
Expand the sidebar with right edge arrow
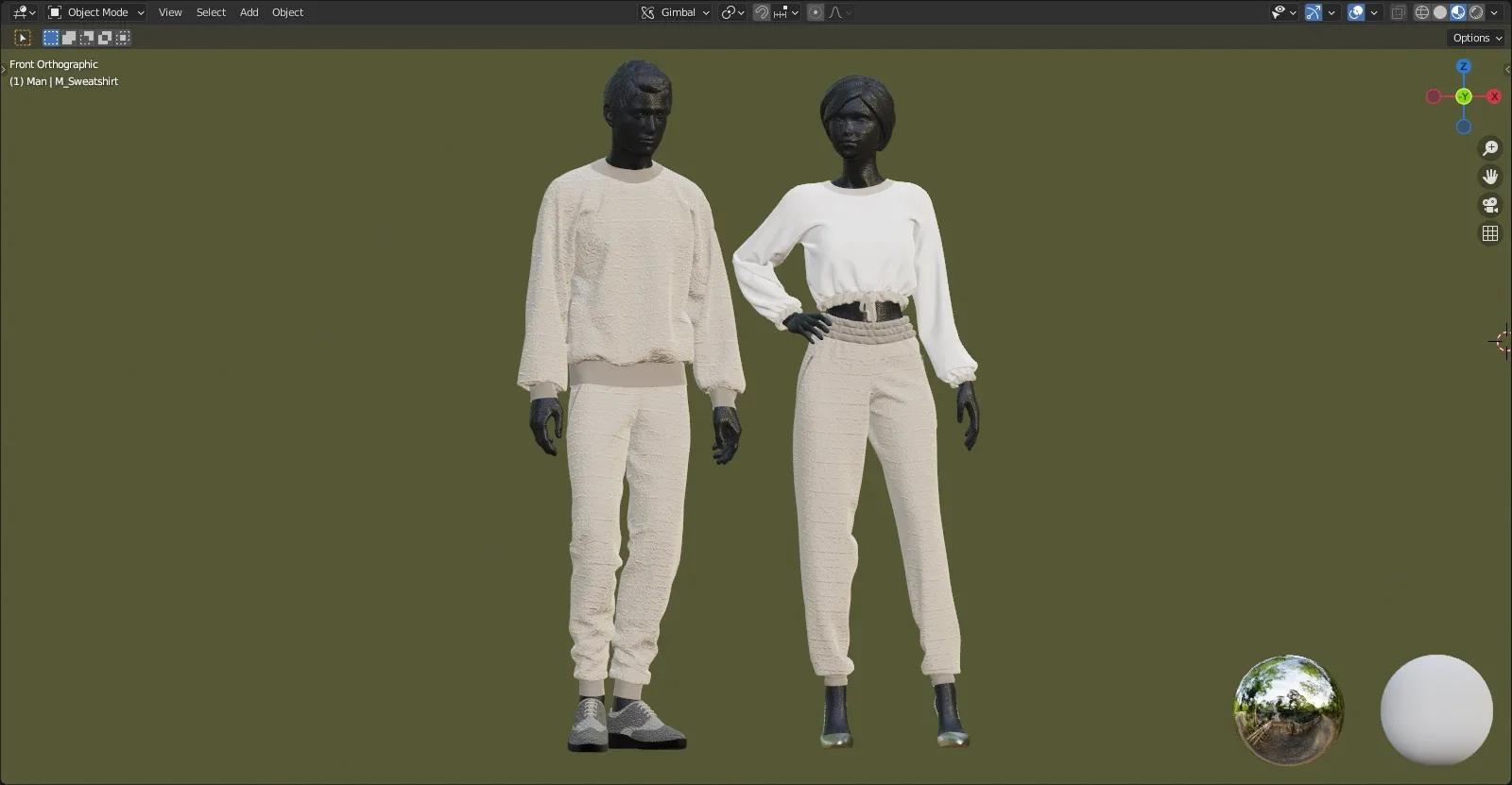1507,69
